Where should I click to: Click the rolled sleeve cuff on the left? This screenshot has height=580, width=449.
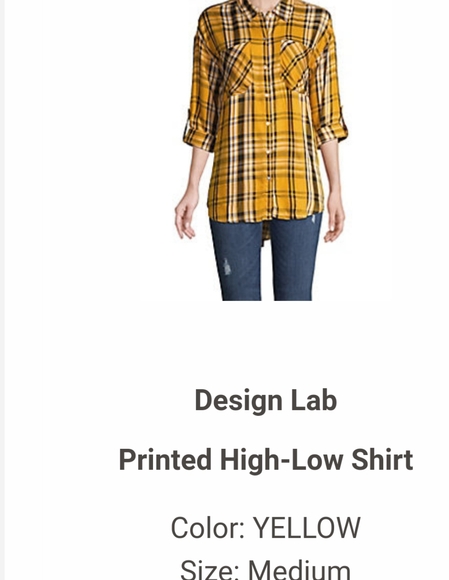[x=198, y=135]
